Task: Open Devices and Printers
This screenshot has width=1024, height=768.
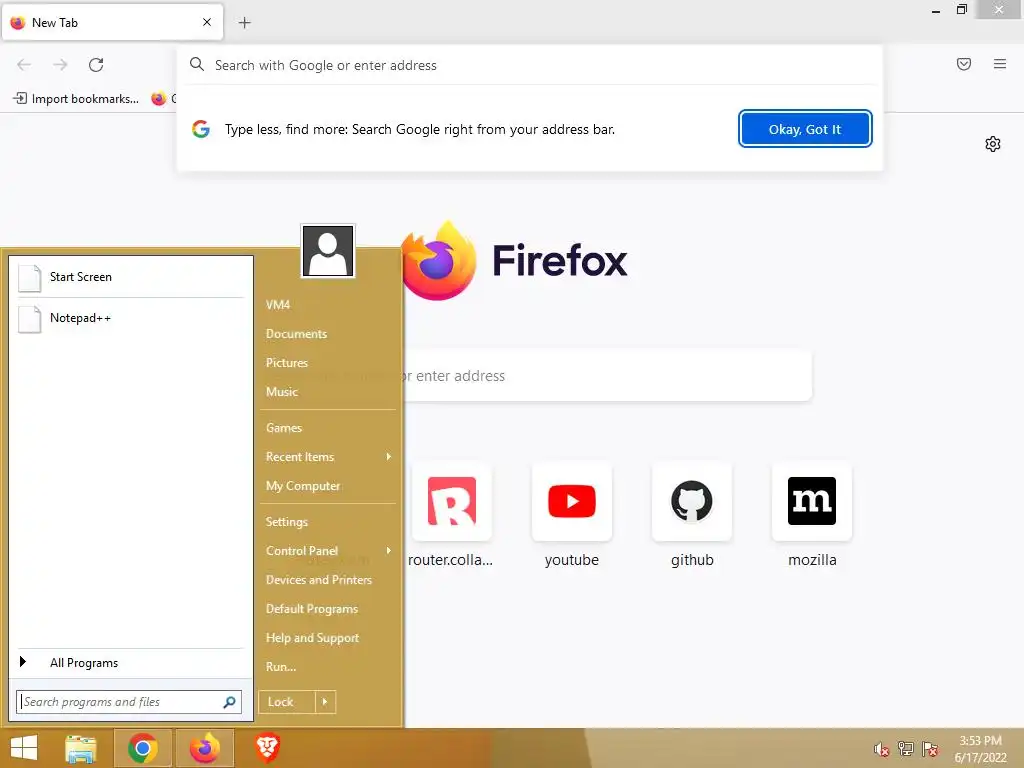Action: click(319, 580)
